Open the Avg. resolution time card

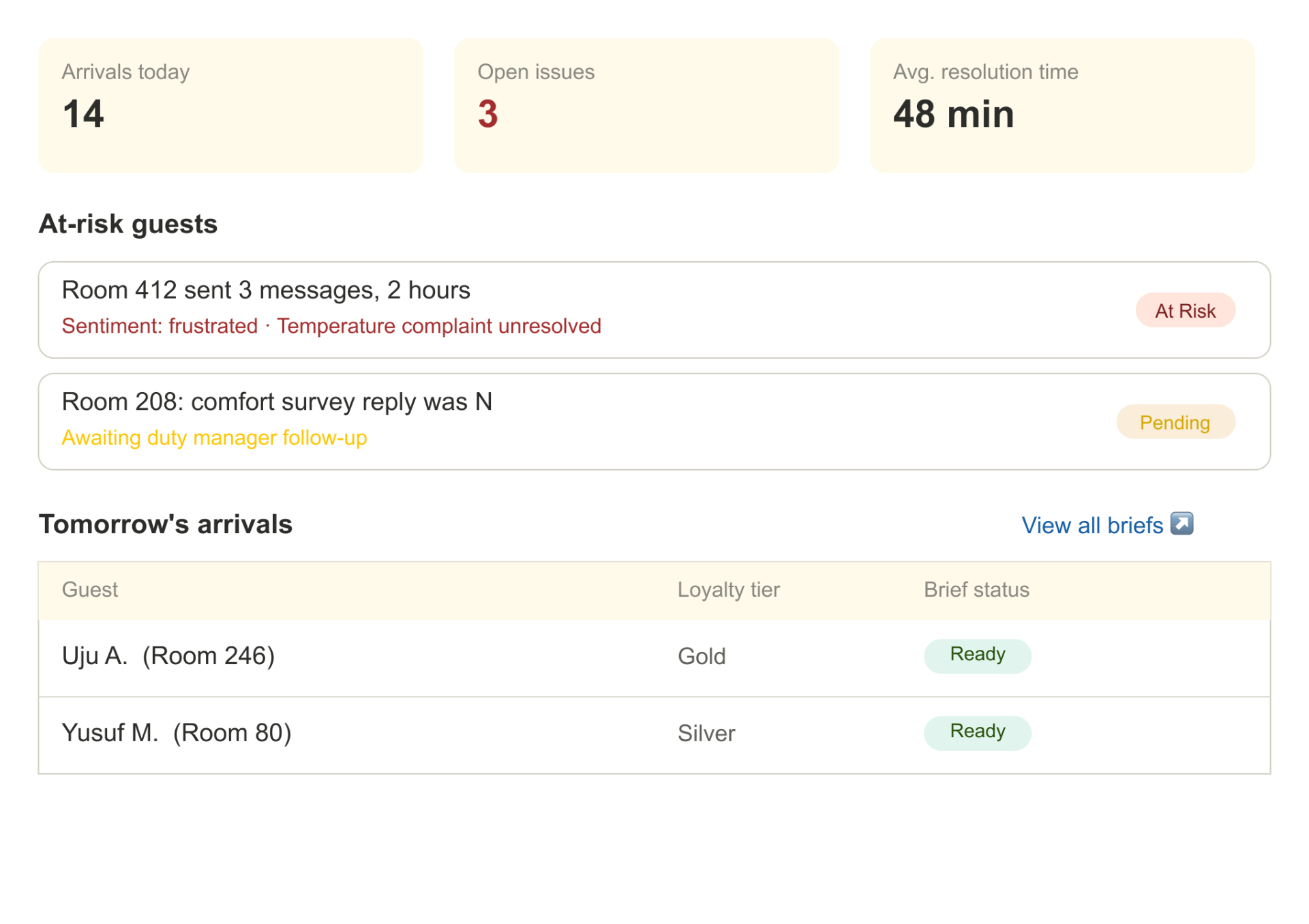click(1062, 106)
